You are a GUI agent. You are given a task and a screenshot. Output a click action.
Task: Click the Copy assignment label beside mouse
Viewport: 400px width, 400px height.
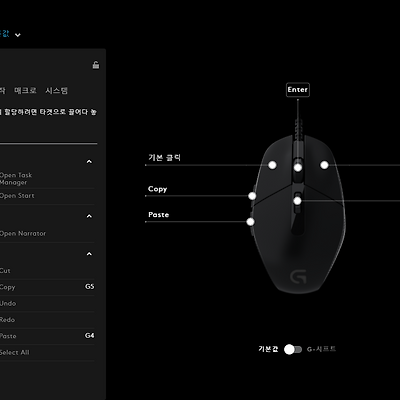coord(157,189)
